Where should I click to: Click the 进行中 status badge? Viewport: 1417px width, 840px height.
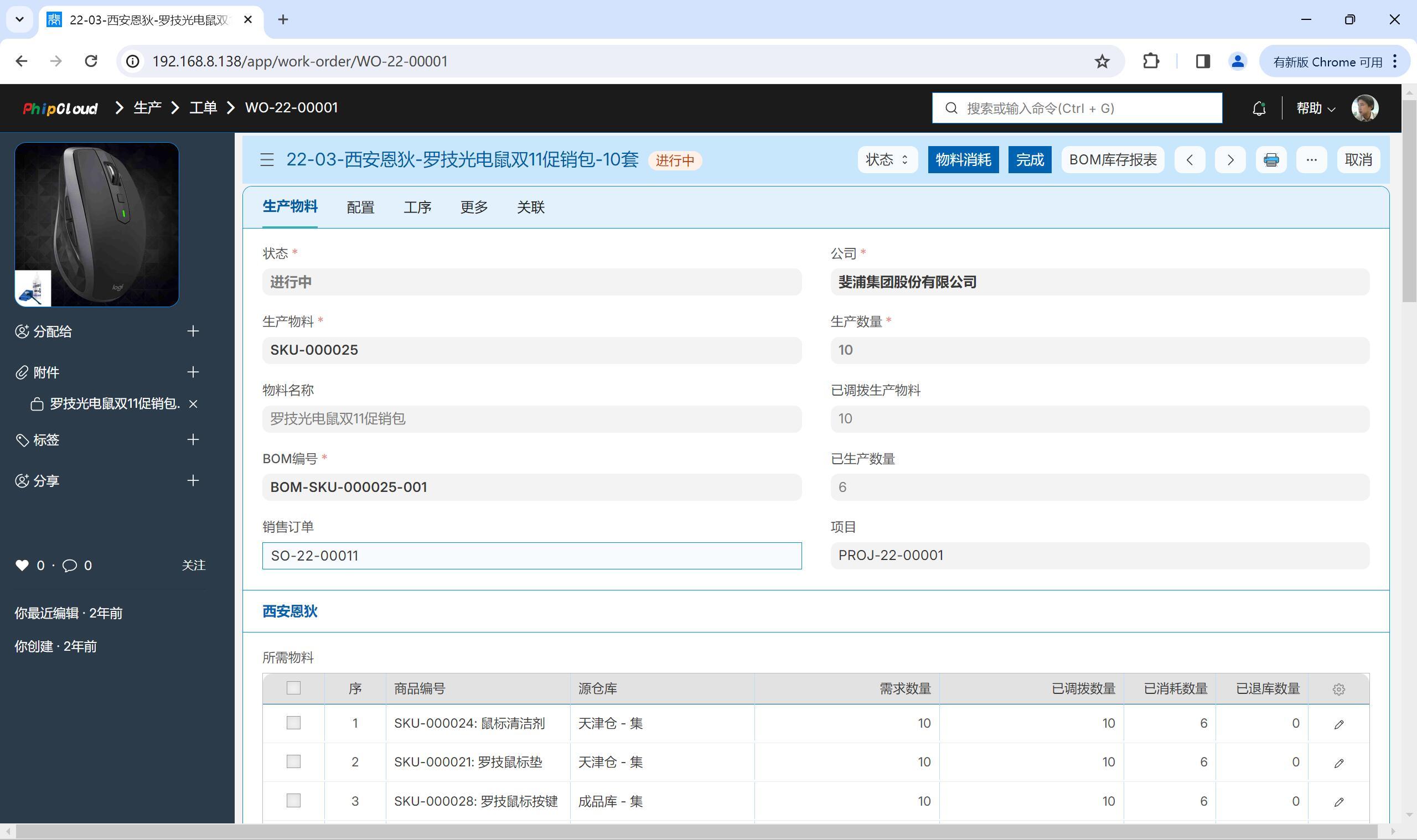(x=675, y=161)
